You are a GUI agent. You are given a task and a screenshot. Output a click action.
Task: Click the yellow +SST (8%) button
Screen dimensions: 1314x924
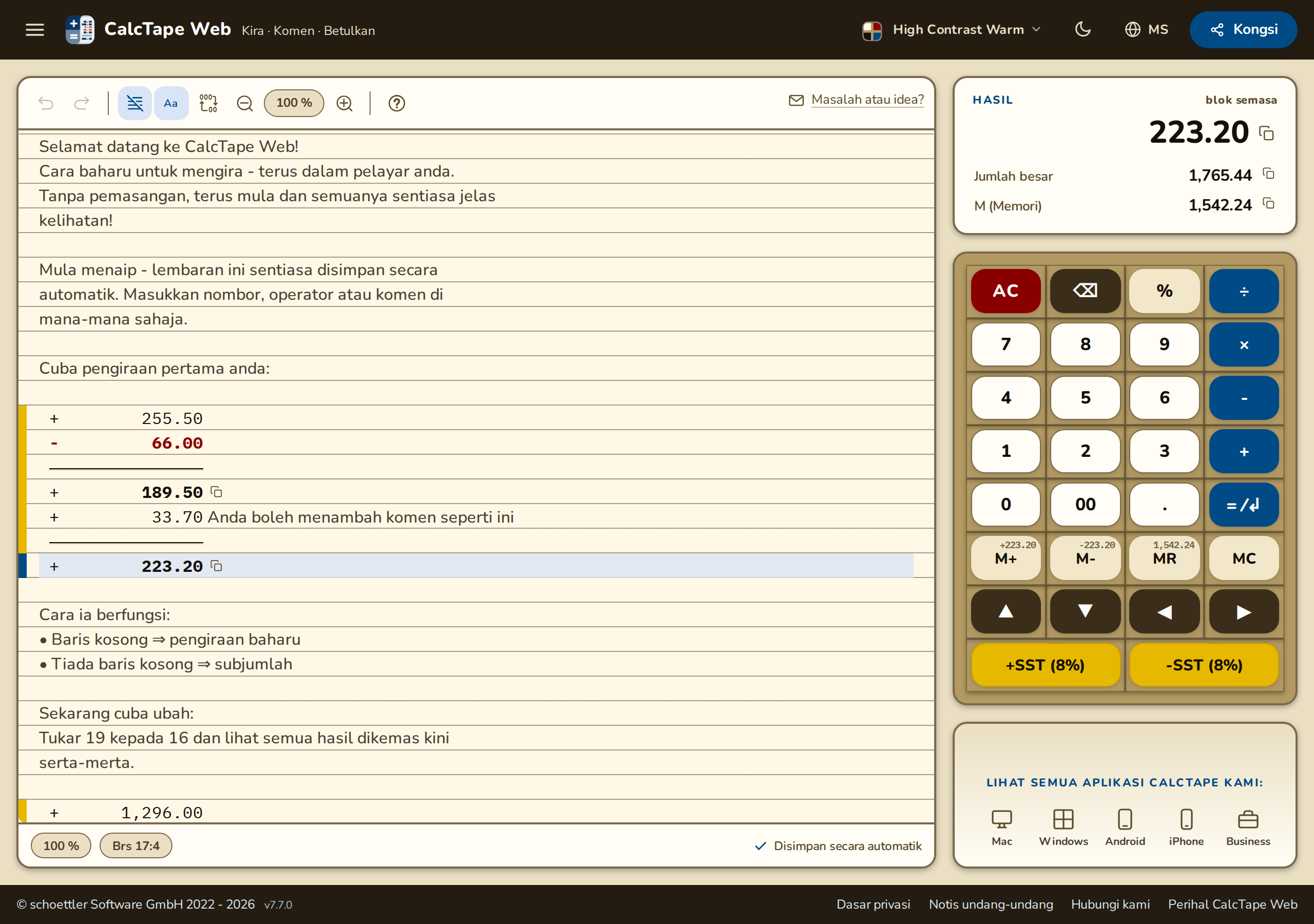(1045, 665)
